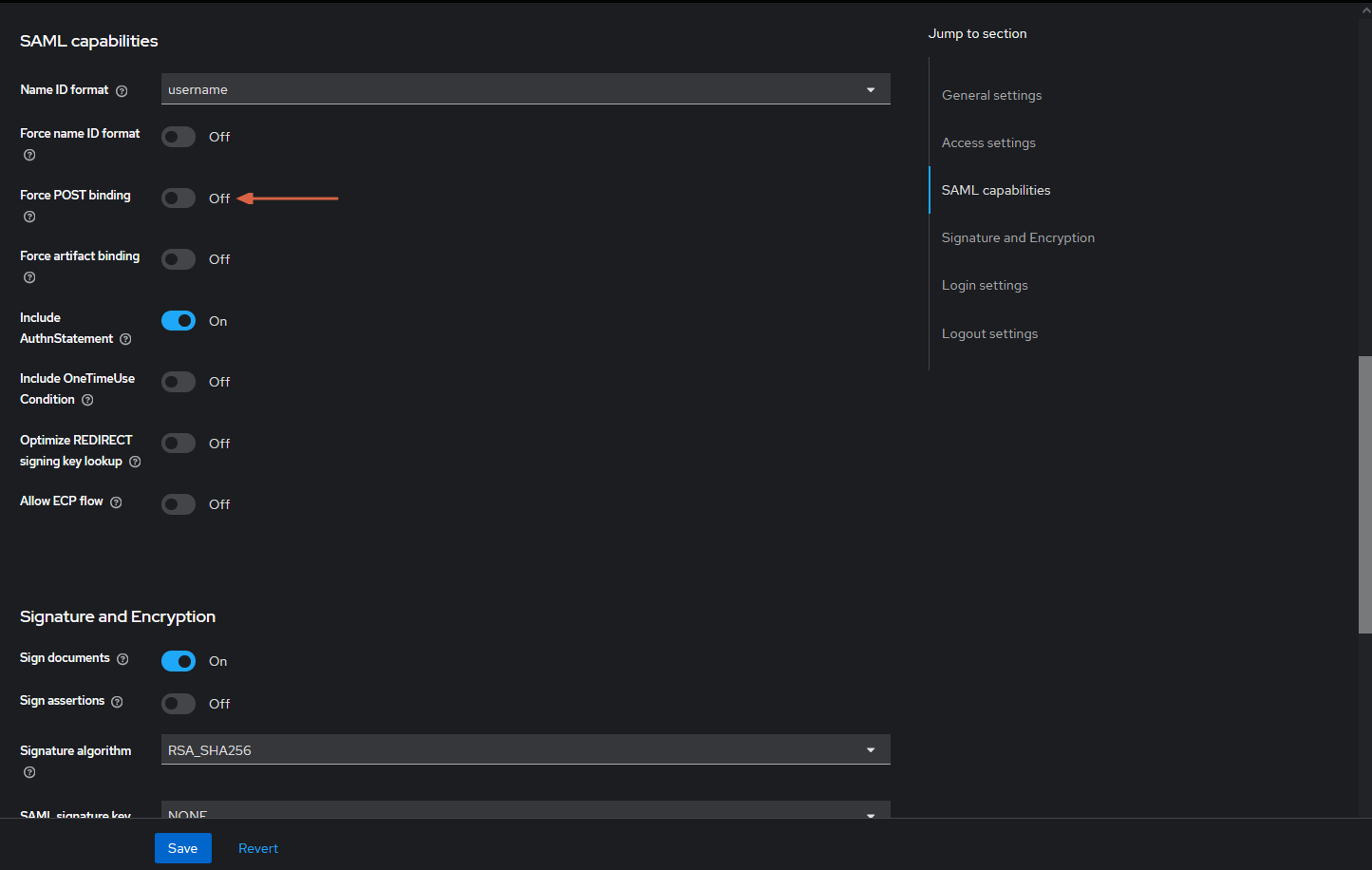1372x870 pixels.
Task: Open help icon under Force POST binding
Action: [x=29, y=217]
